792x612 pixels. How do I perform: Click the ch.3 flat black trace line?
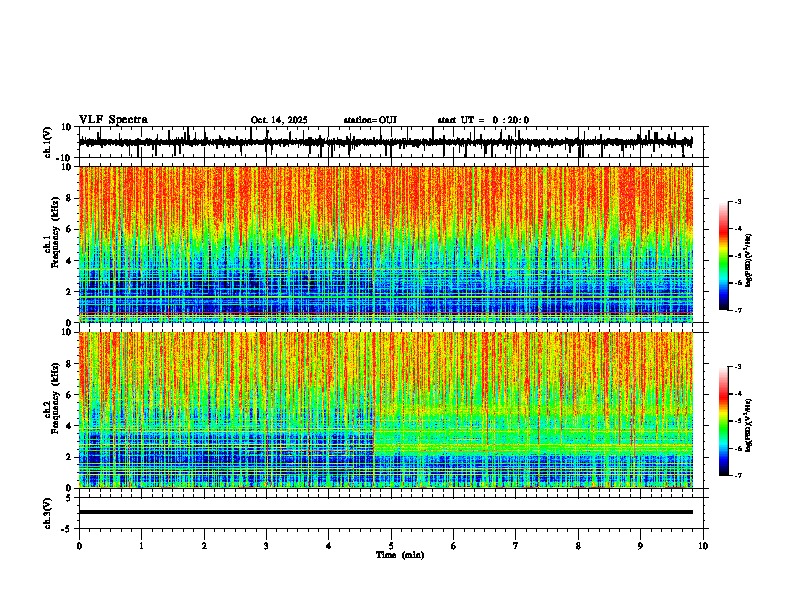[x=385, y=512]
